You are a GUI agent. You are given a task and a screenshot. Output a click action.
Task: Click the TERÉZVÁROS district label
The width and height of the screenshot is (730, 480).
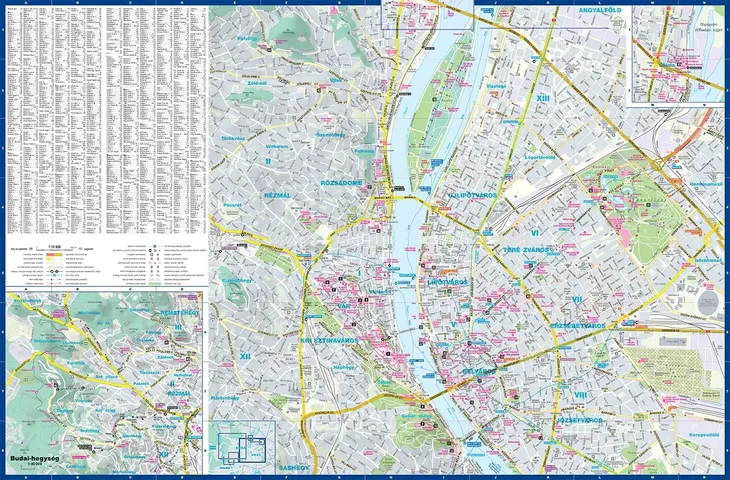[x=526, y=250]
